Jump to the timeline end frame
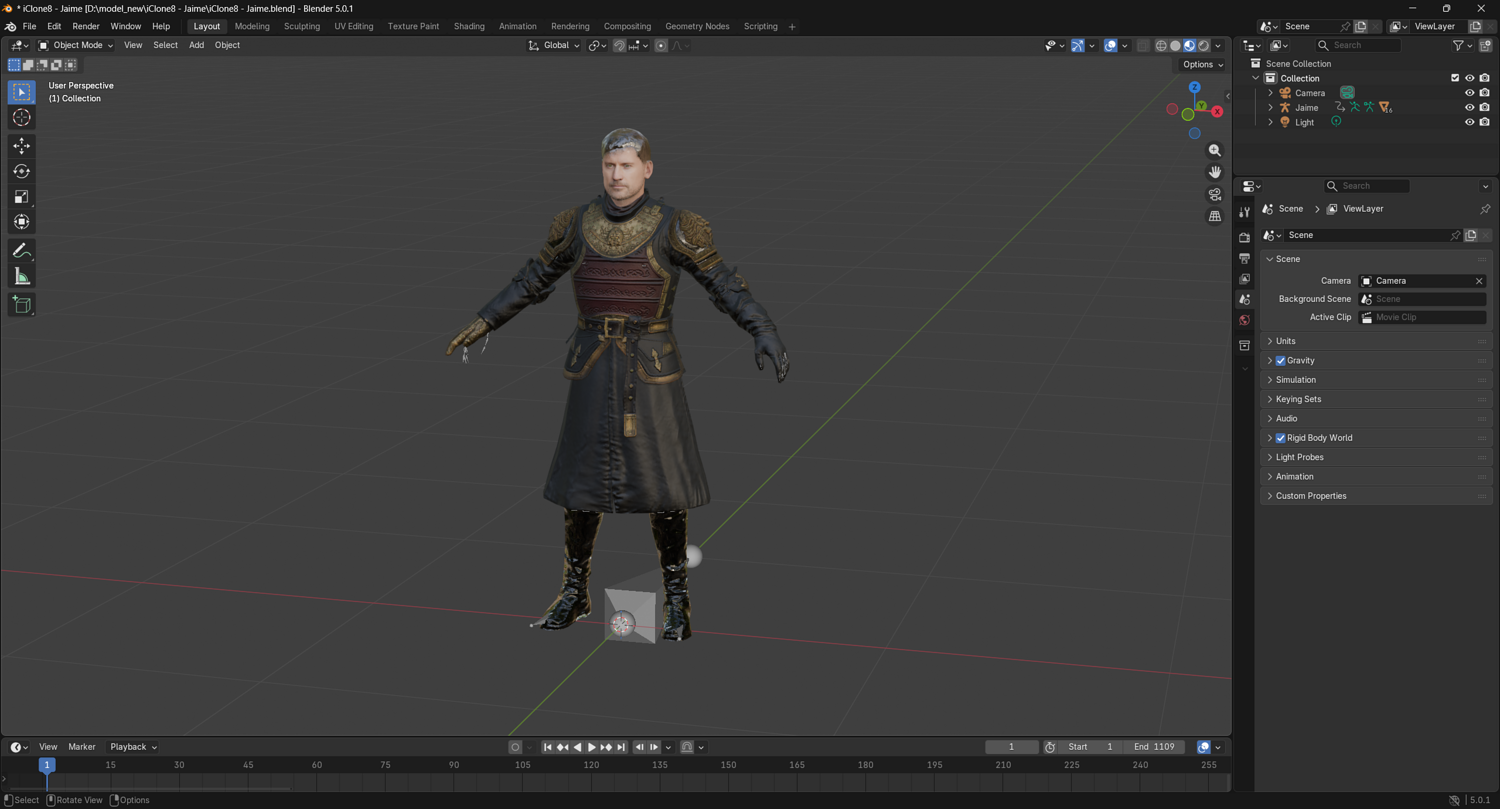1500x809 pixels. click(x=621, y=747)
